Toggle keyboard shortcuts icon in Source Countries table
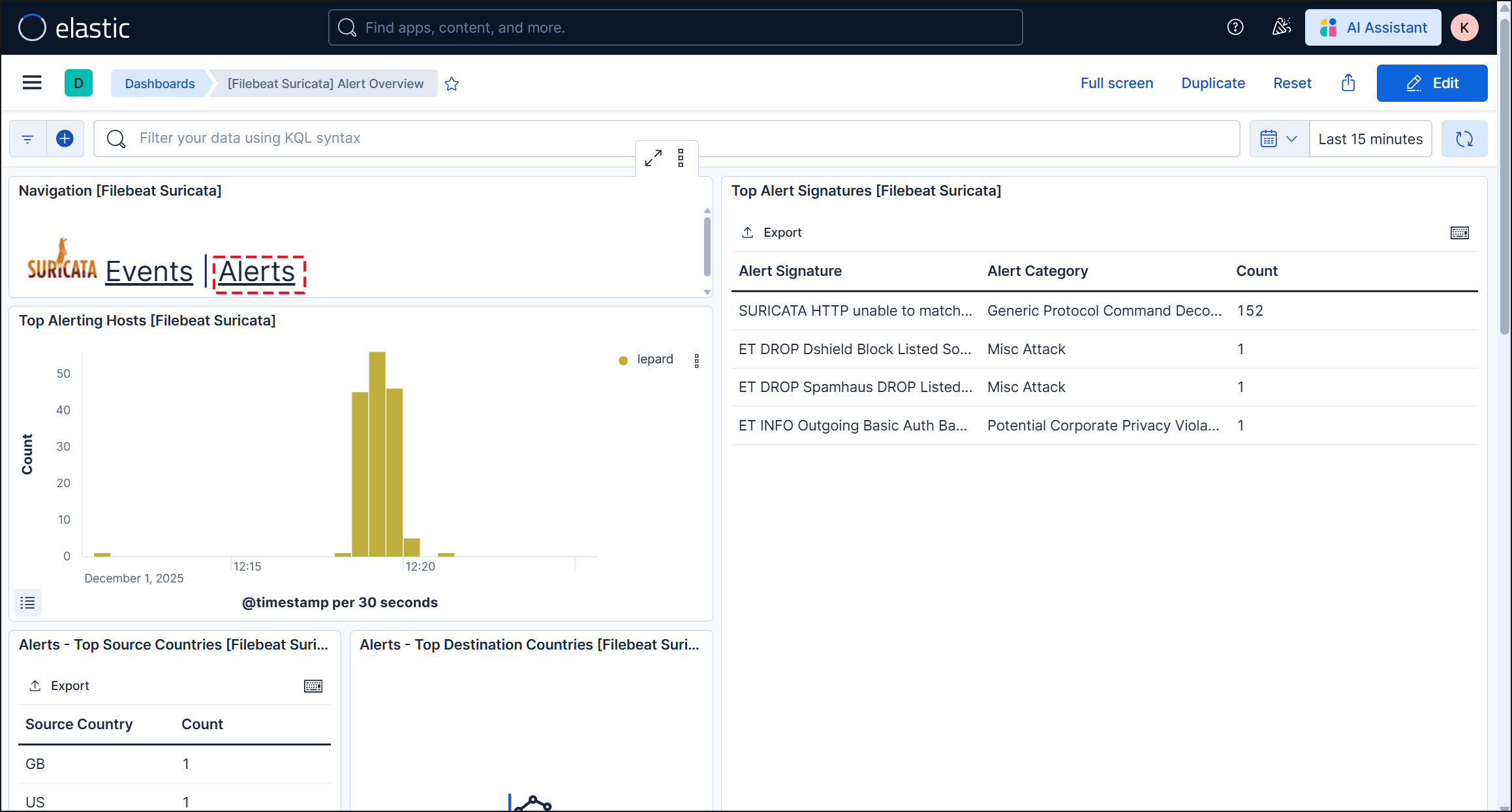The image size is (1512, 812). pyautogui.click(x=313, y=685)
